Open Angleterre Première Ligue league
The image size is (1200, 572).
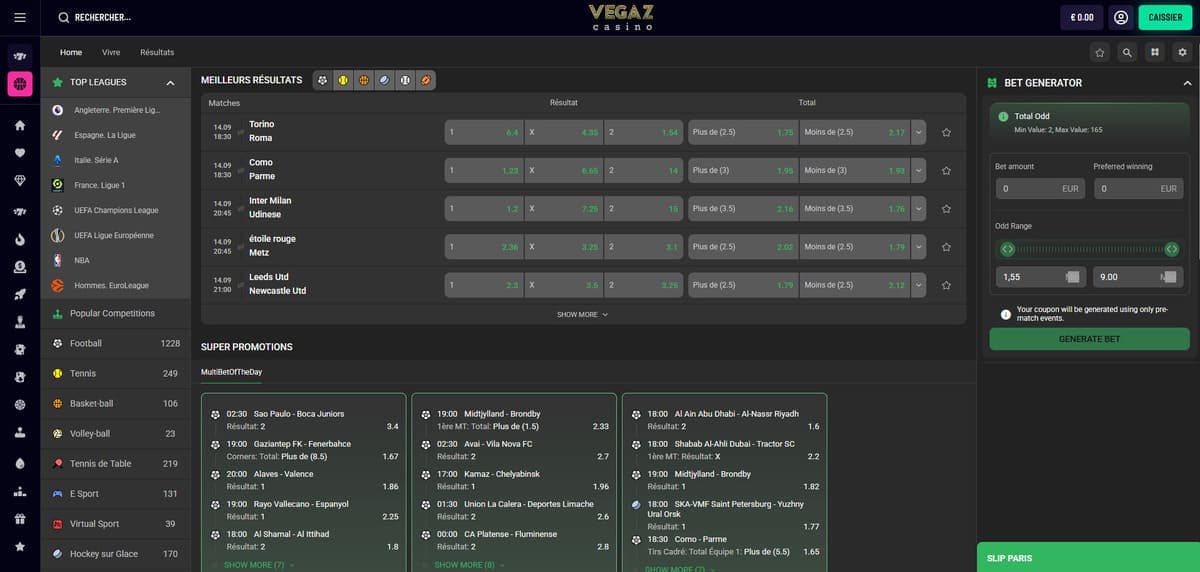pyautogui.click(x=115, y=110)
